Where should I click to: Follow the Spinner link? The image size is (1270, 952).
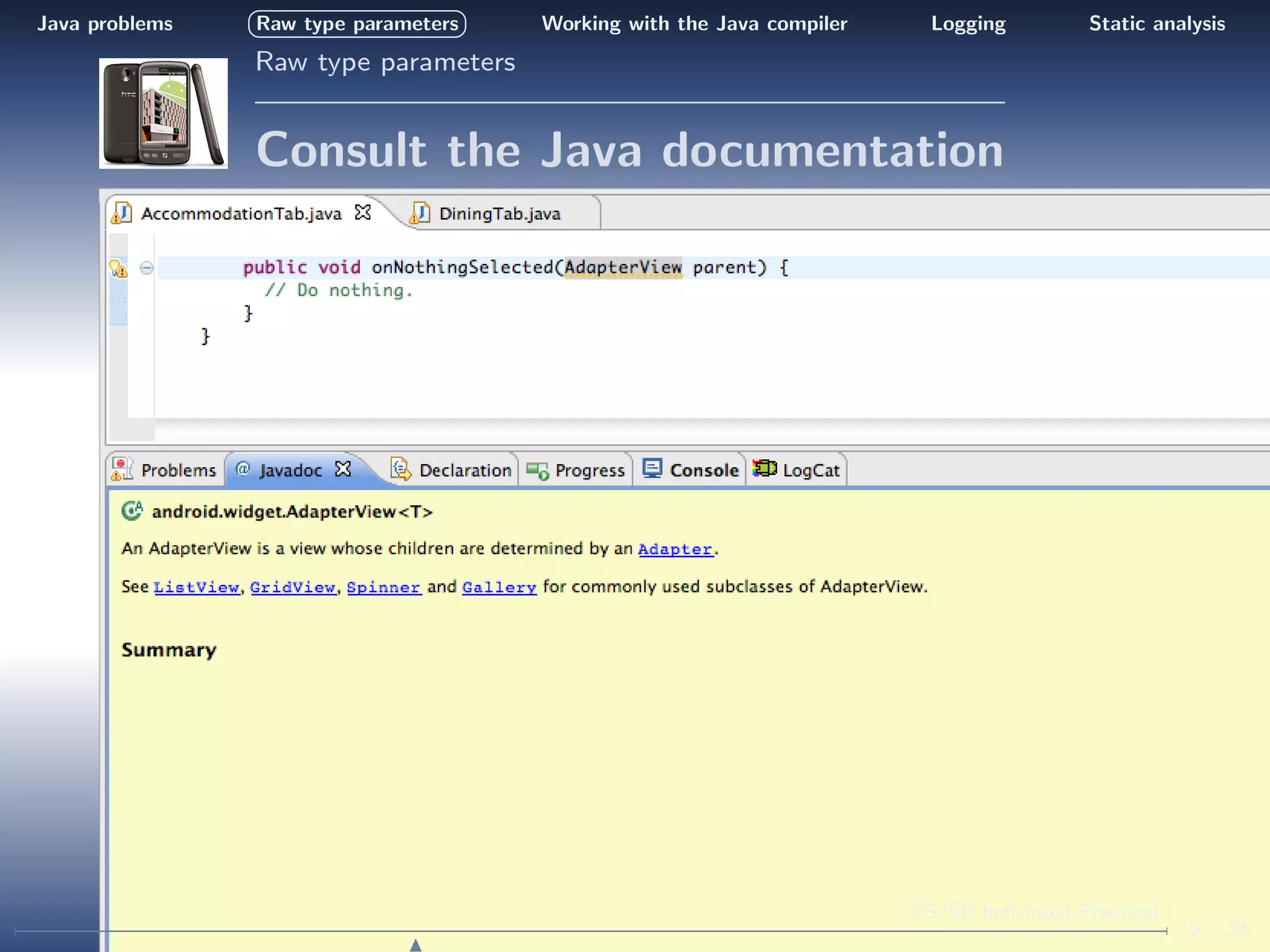(x=384, y=587)
